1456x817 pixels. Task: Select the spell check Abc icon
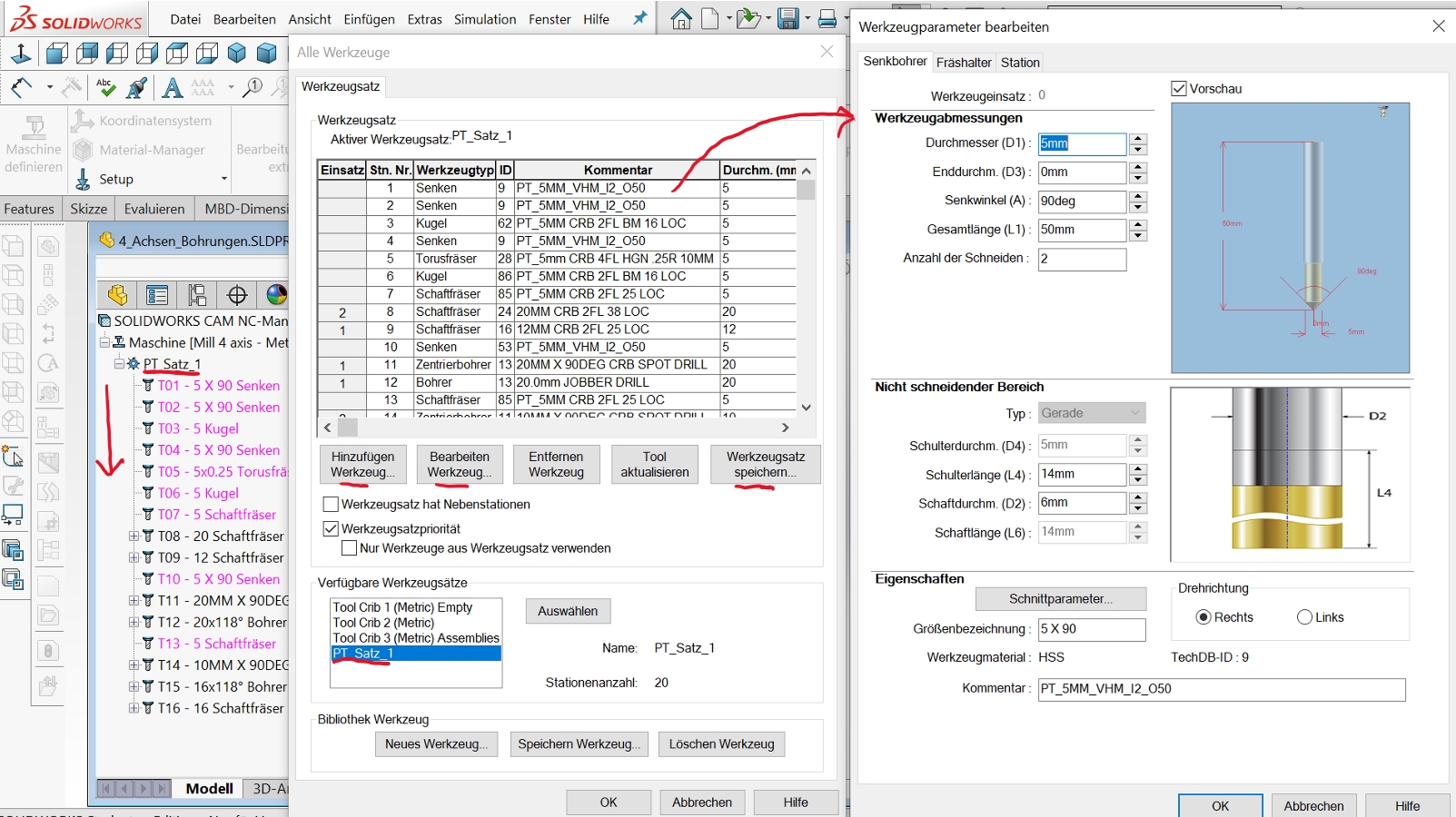[x=106, y=87]
